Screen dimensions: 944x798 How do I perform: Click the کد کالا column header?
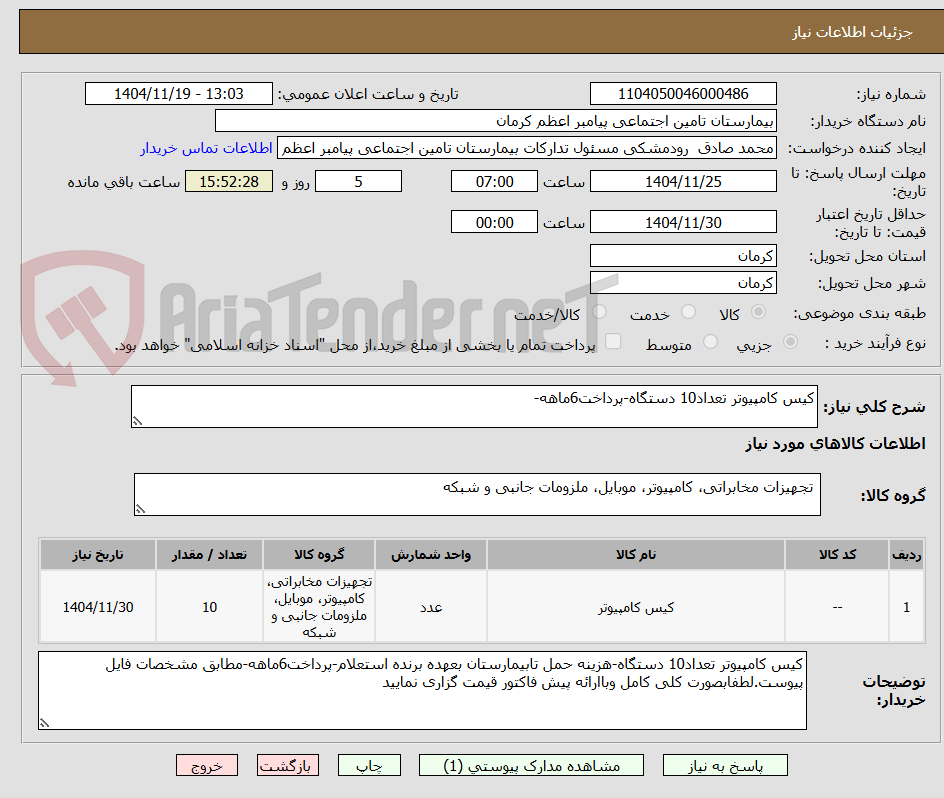[837, 555]
